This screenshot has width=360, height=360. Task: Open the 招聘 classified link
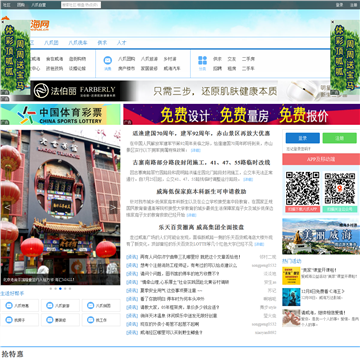point(217,68)
